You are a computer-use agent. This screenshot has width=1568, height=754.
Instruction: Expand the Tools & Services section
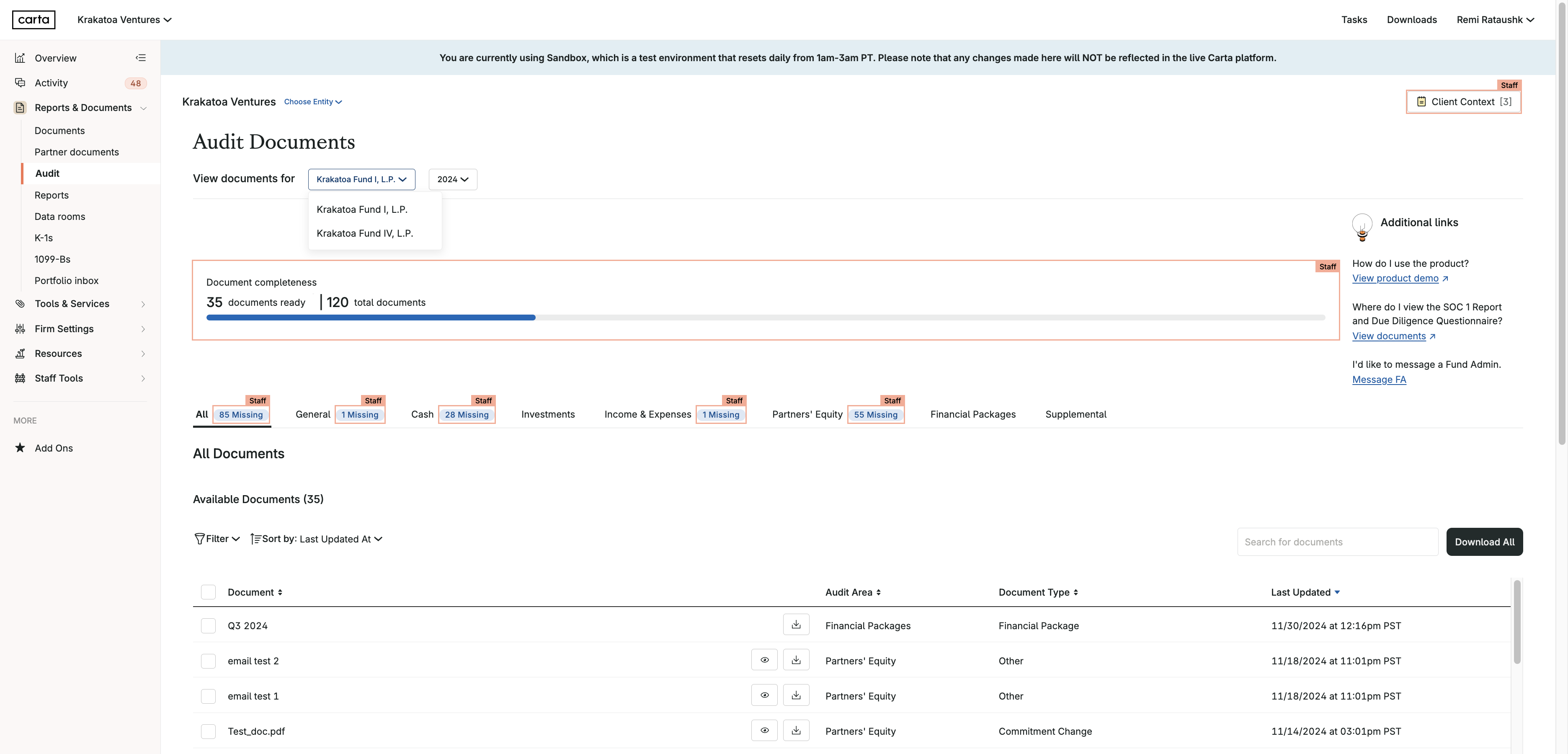pyautogui.click(x=143, y=304)
